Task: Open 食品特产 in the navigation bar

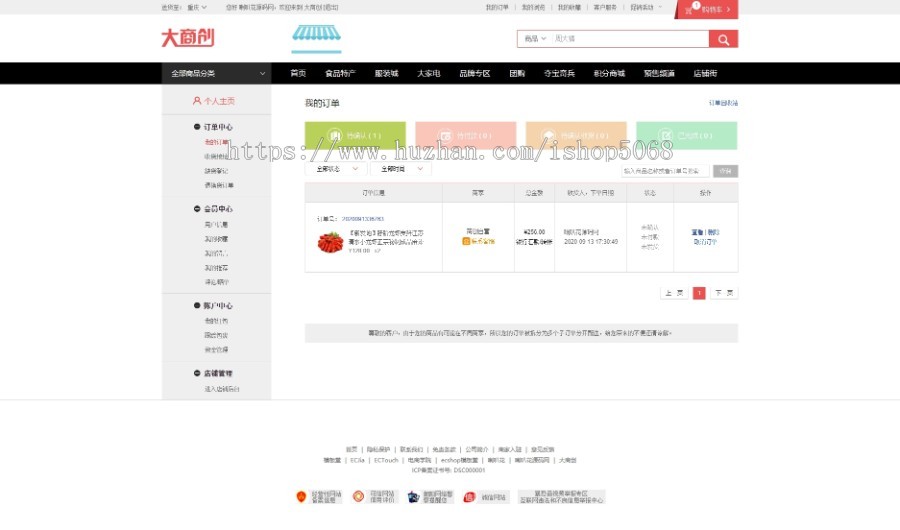Action: (340, 73)
